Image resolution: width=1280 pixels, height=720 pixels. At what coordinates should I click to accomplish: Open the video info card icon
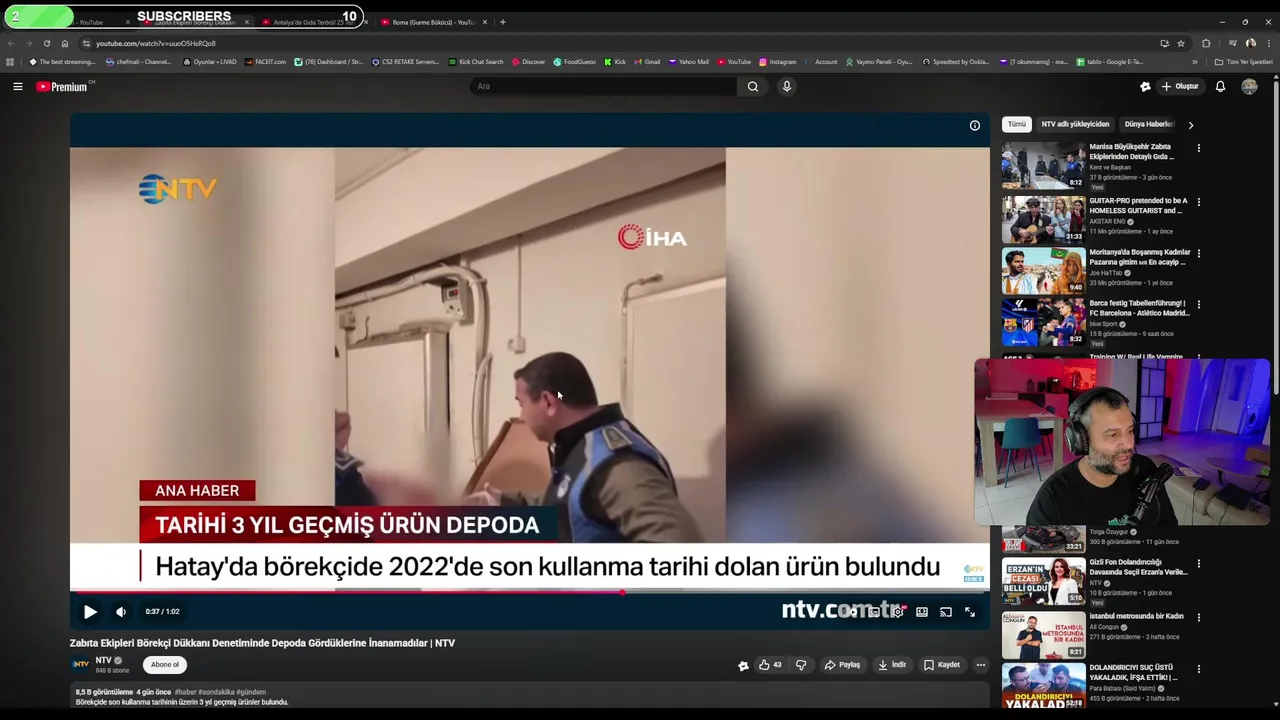click(974, 126)
